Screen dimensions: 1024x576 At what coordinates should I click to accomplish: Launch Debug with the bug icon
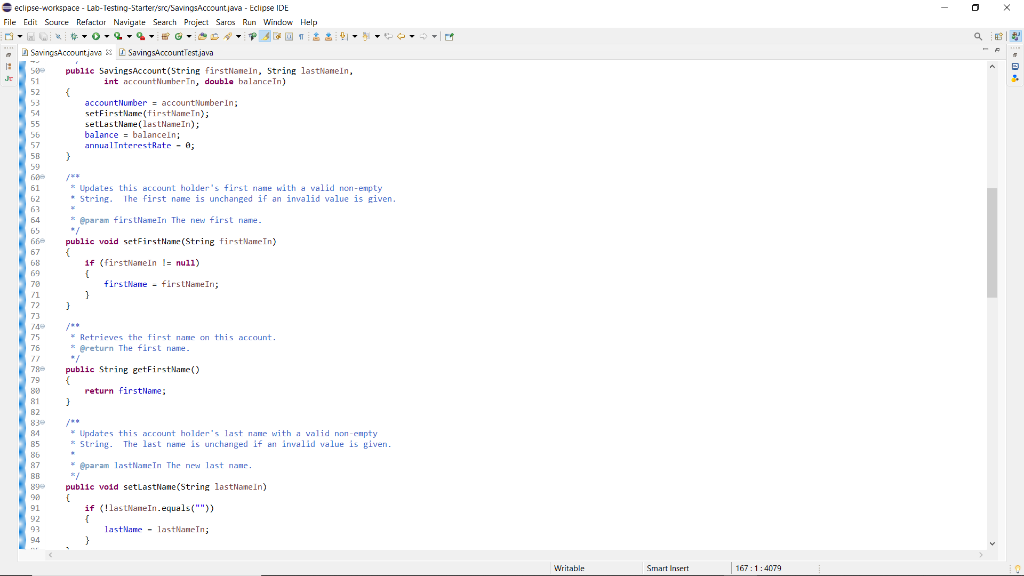(74, 37)
